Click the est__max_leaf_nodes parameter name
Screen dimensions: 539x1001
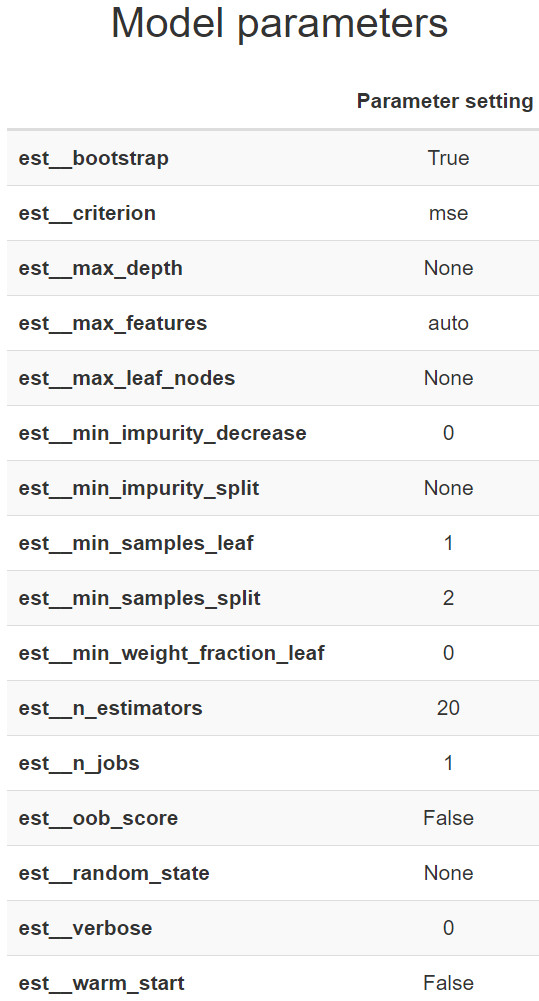[126, 378]
